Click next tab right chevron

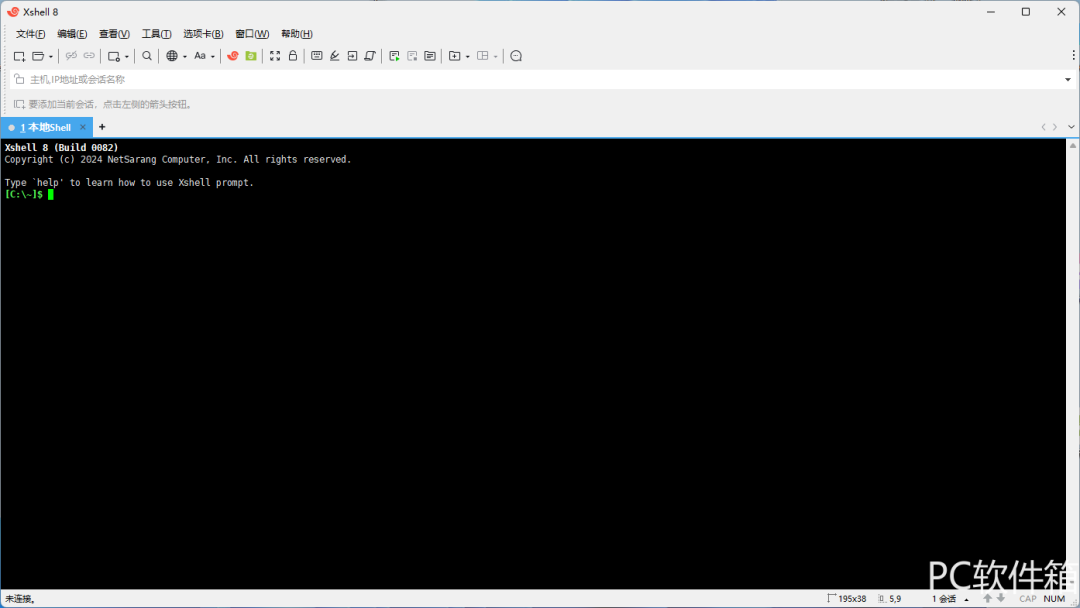coord(1055,127)
